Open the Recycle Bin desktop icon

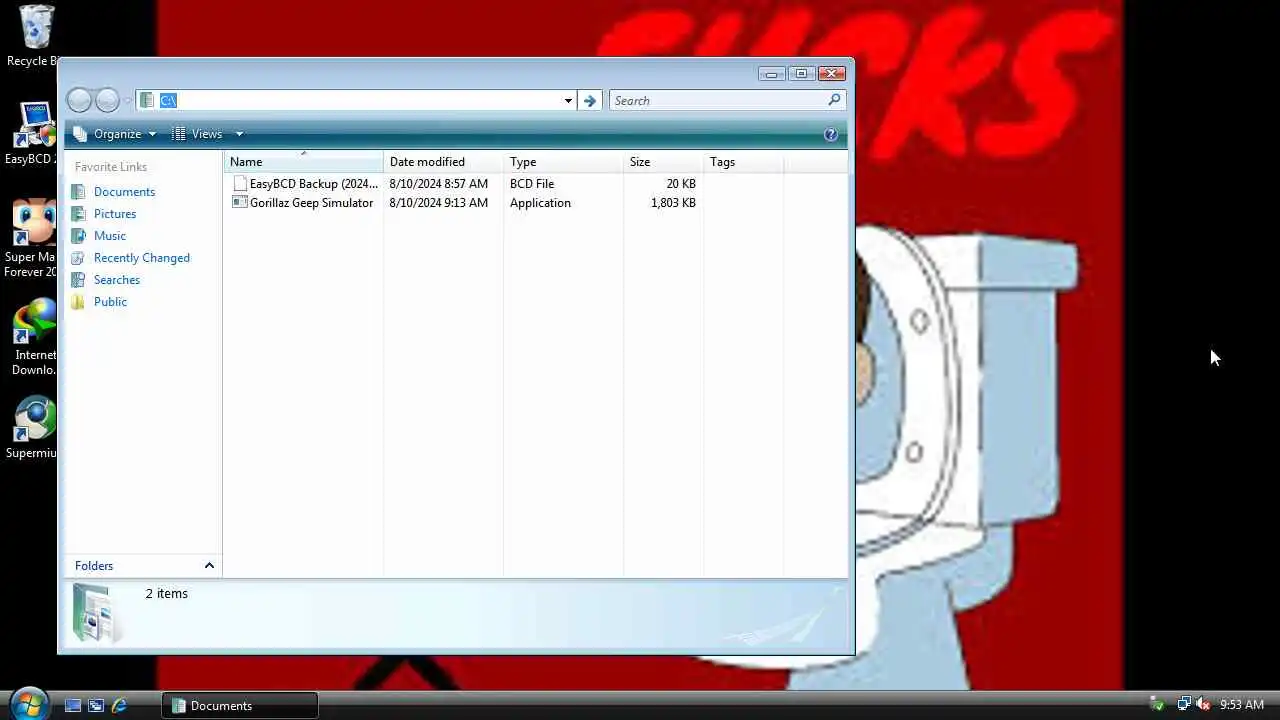(x=36, y=27)
